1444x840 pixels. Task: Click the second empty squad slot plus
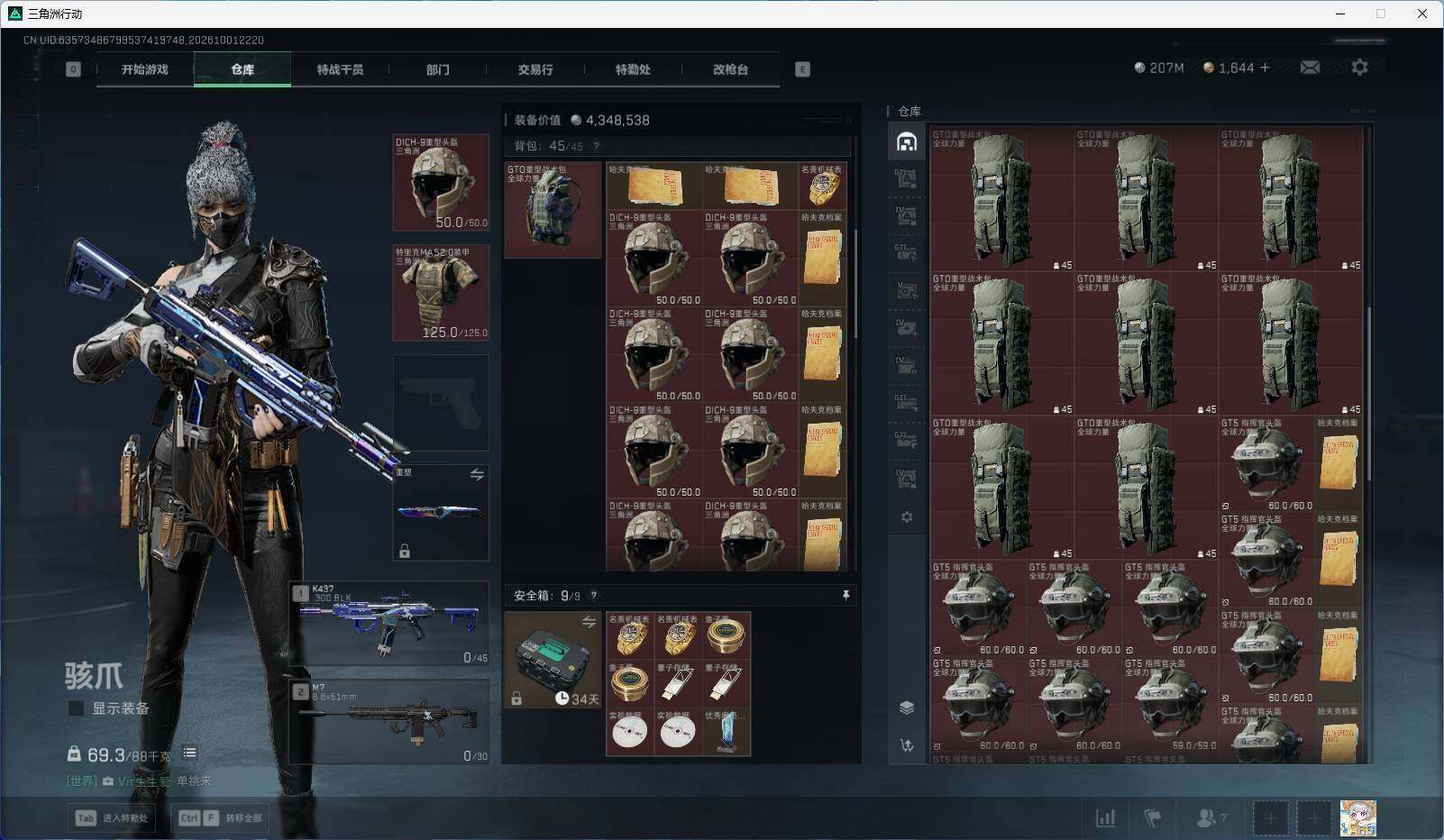click(x=1313, y=818)
